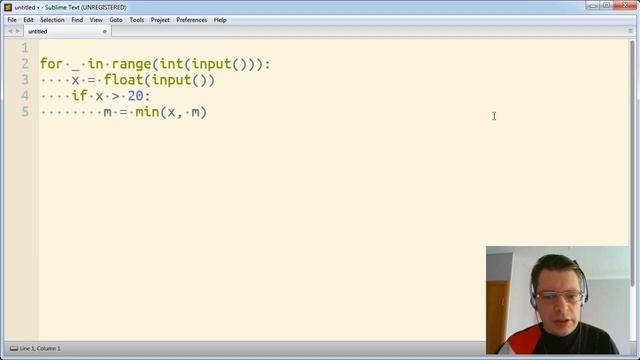Click the number 20 on line 4
Viewport: 640px width, 360px height.
pyautogui.click(x=136, y=96)
